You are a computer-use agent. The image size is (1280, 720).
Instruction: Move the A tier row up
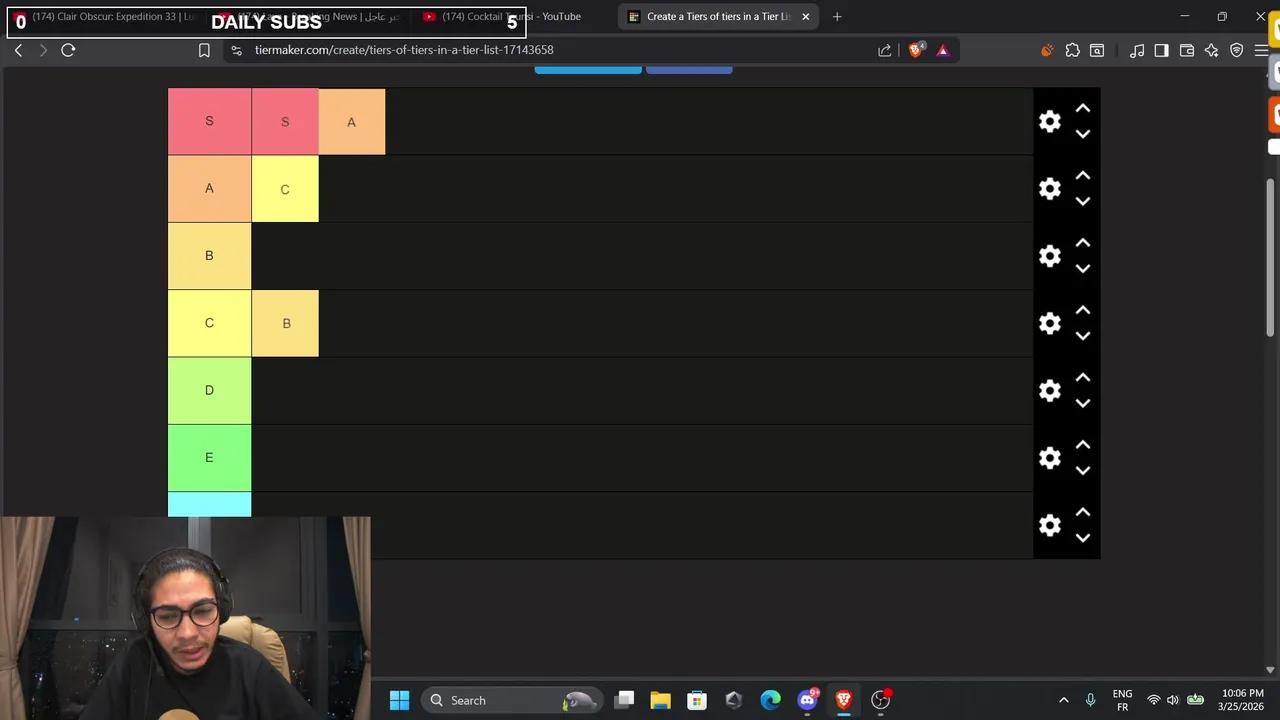point(1082,176)
